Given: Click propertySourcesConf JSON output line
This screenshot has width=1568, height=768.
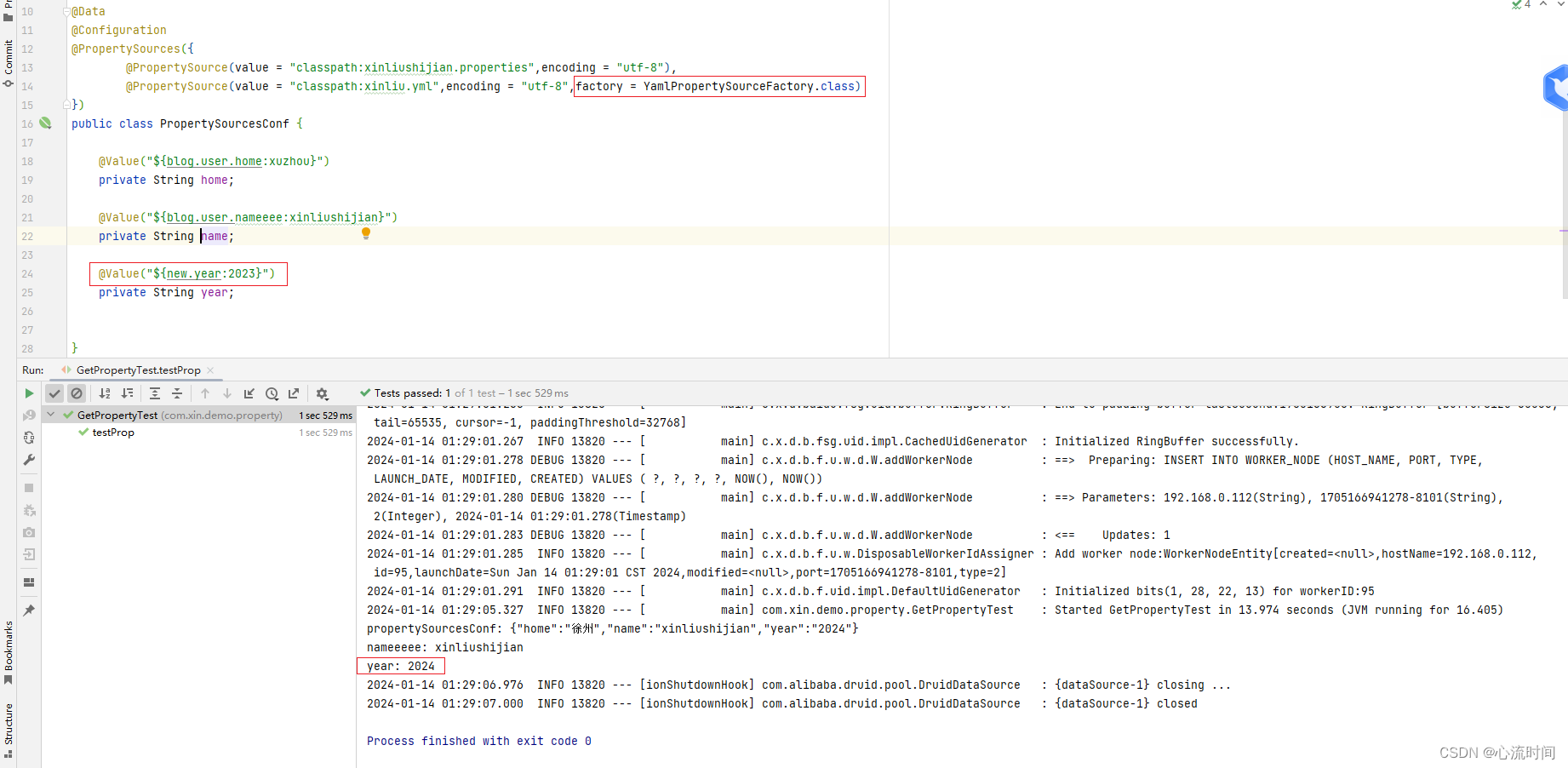Looking at the screenshot, I should (613, 628).
